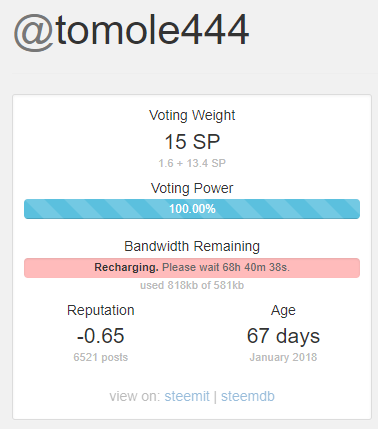Click the @ symbol in the username
This screenshot has height=429, width=378.
click(34, 33)
